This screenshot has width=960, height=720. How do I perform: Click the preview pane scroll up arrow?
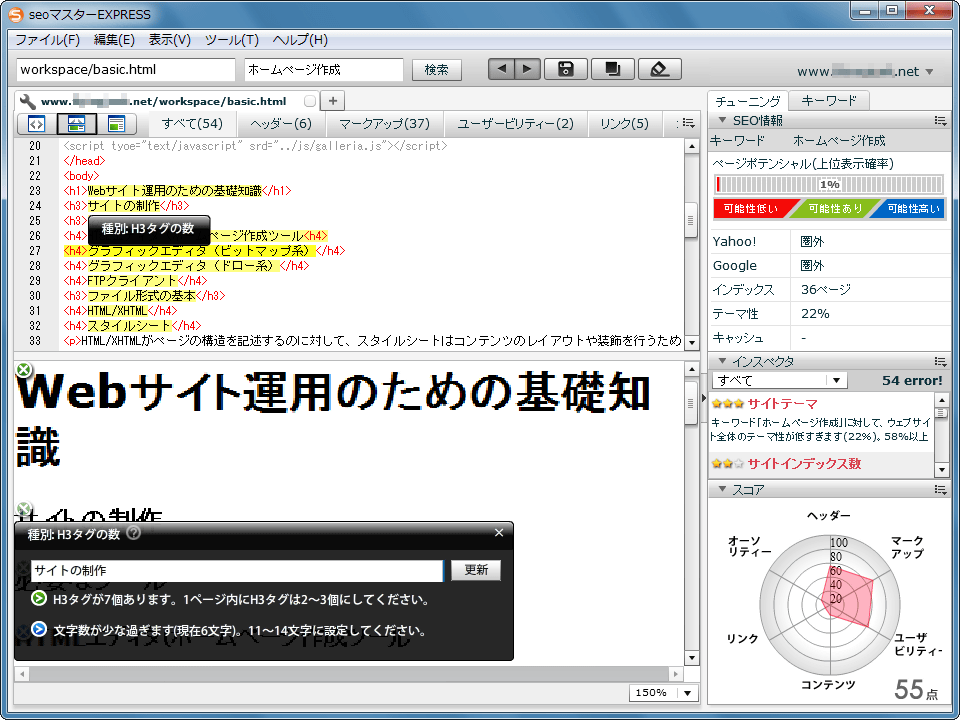pos(691,369)
